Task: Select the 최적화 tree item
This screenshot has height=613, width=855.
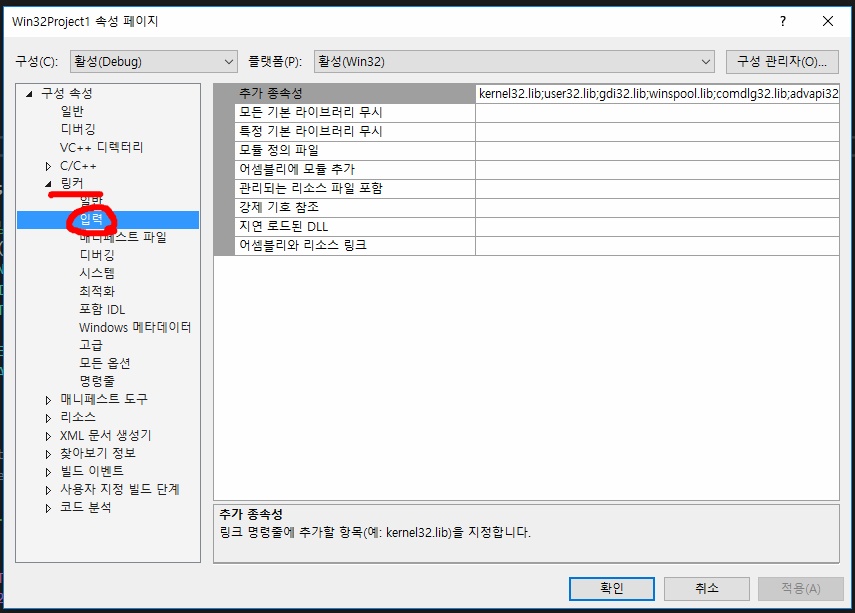Action: click(x=97, y=291)
